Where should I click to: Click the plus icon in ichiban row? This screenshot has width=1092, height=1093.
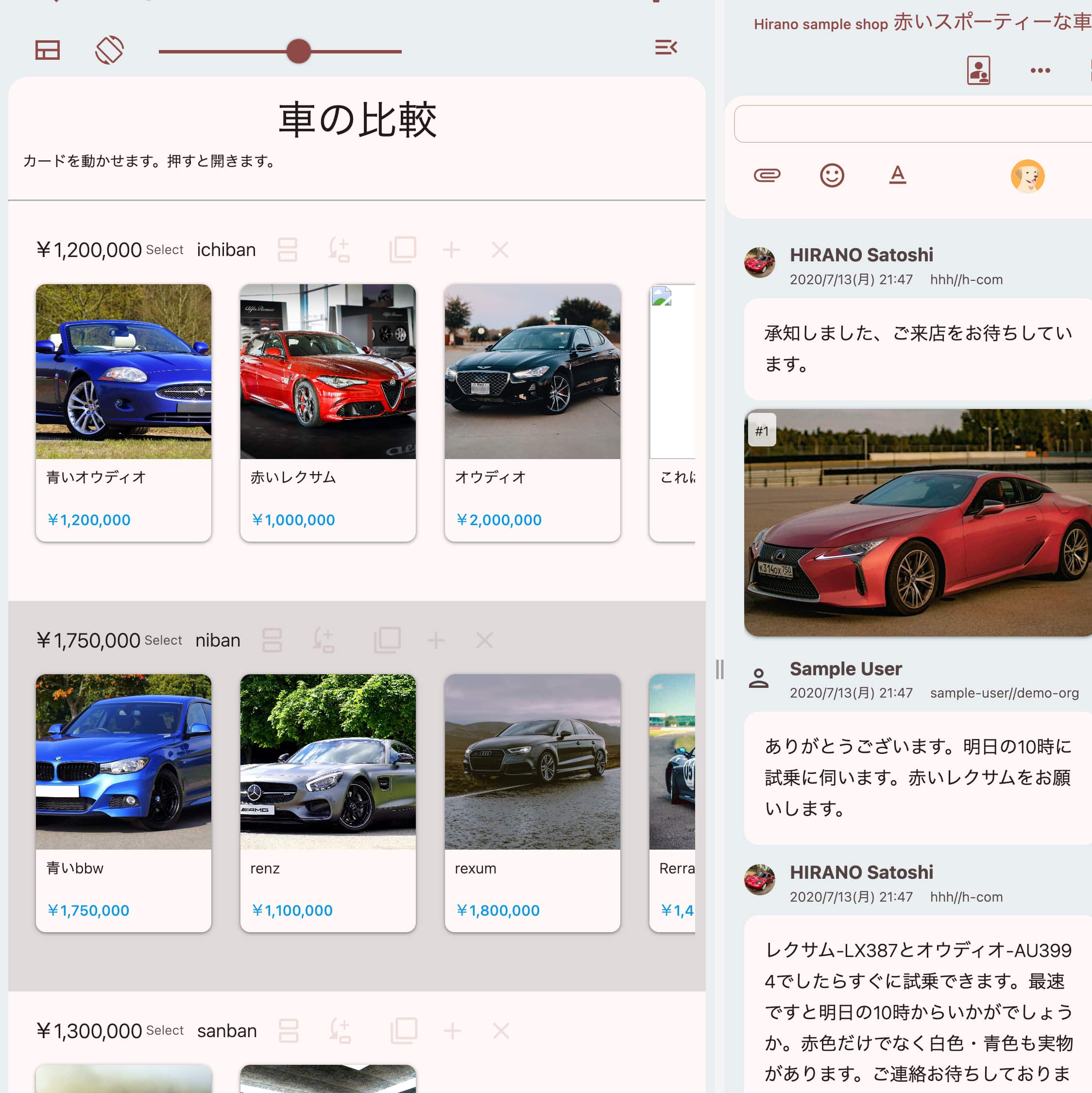(x=451, y=250)
